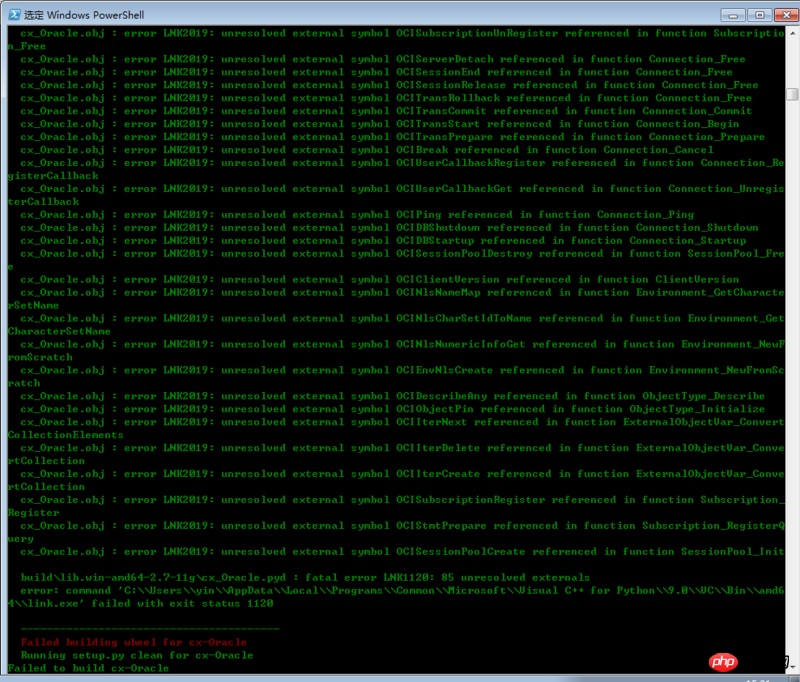Click the OCINlsNumericInfoGet error line

[x=396, y=350]
